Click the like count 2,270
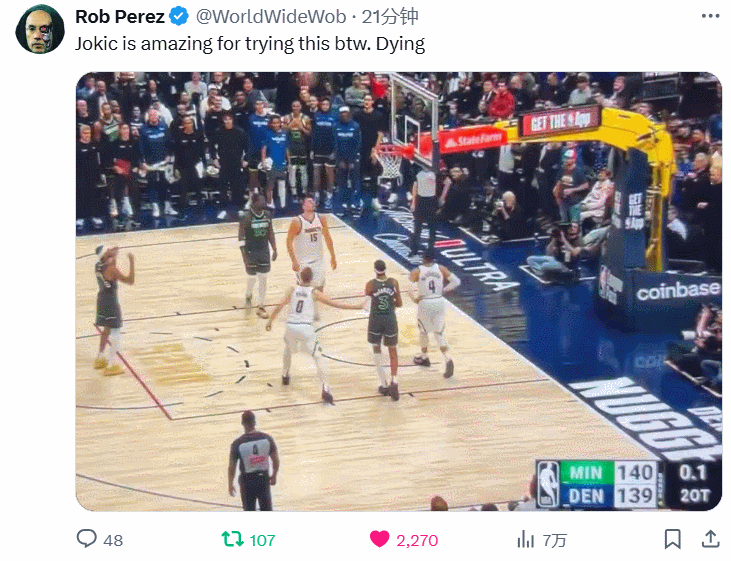Screen dimensions: 731x561 coord(417,540)
